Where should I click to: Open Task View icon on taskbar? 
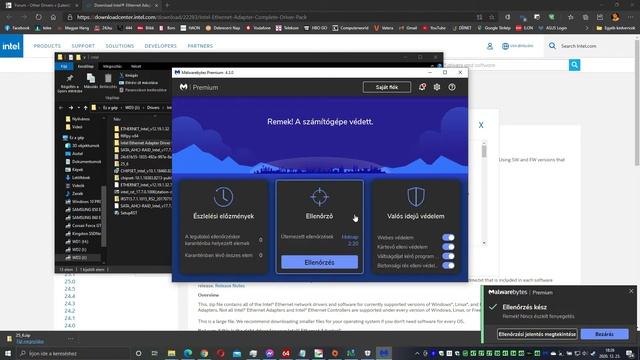click(x=155, y=353)
